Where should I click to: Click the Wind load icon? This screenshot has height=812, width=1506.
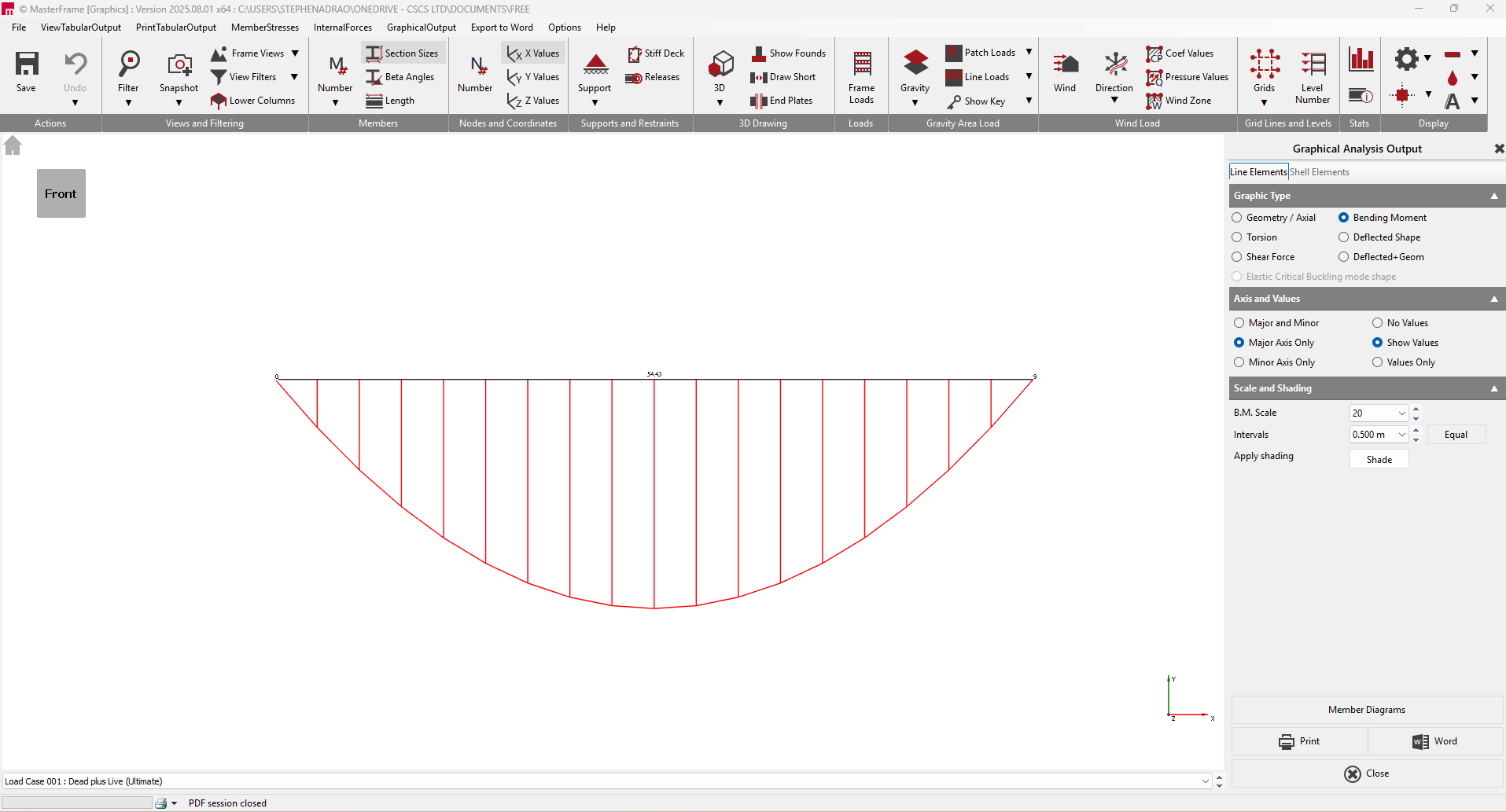click(1065, 72)
